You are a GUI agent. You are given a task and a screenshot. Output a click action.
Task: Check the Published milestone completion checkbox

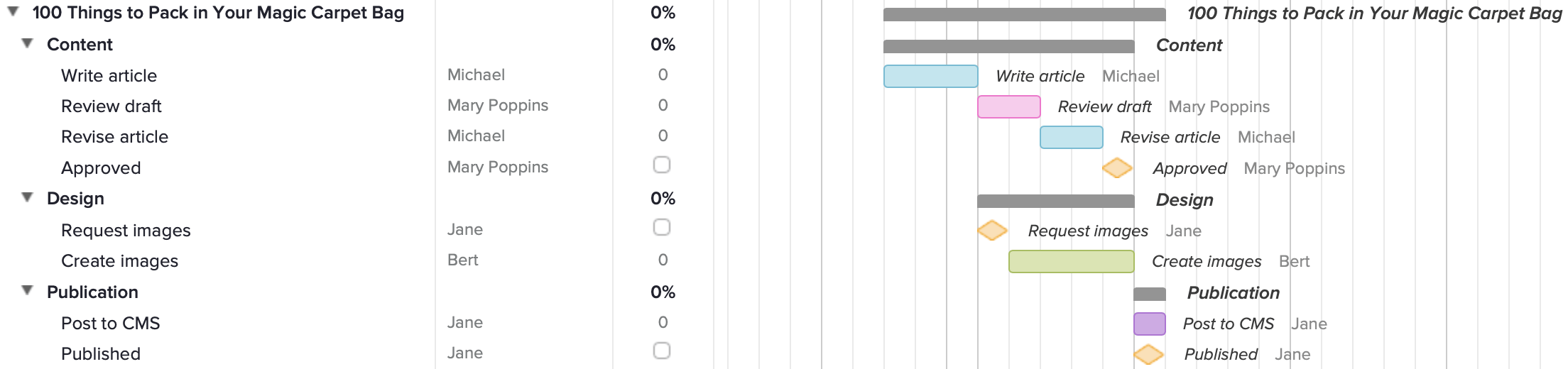(x=662, y=351)
